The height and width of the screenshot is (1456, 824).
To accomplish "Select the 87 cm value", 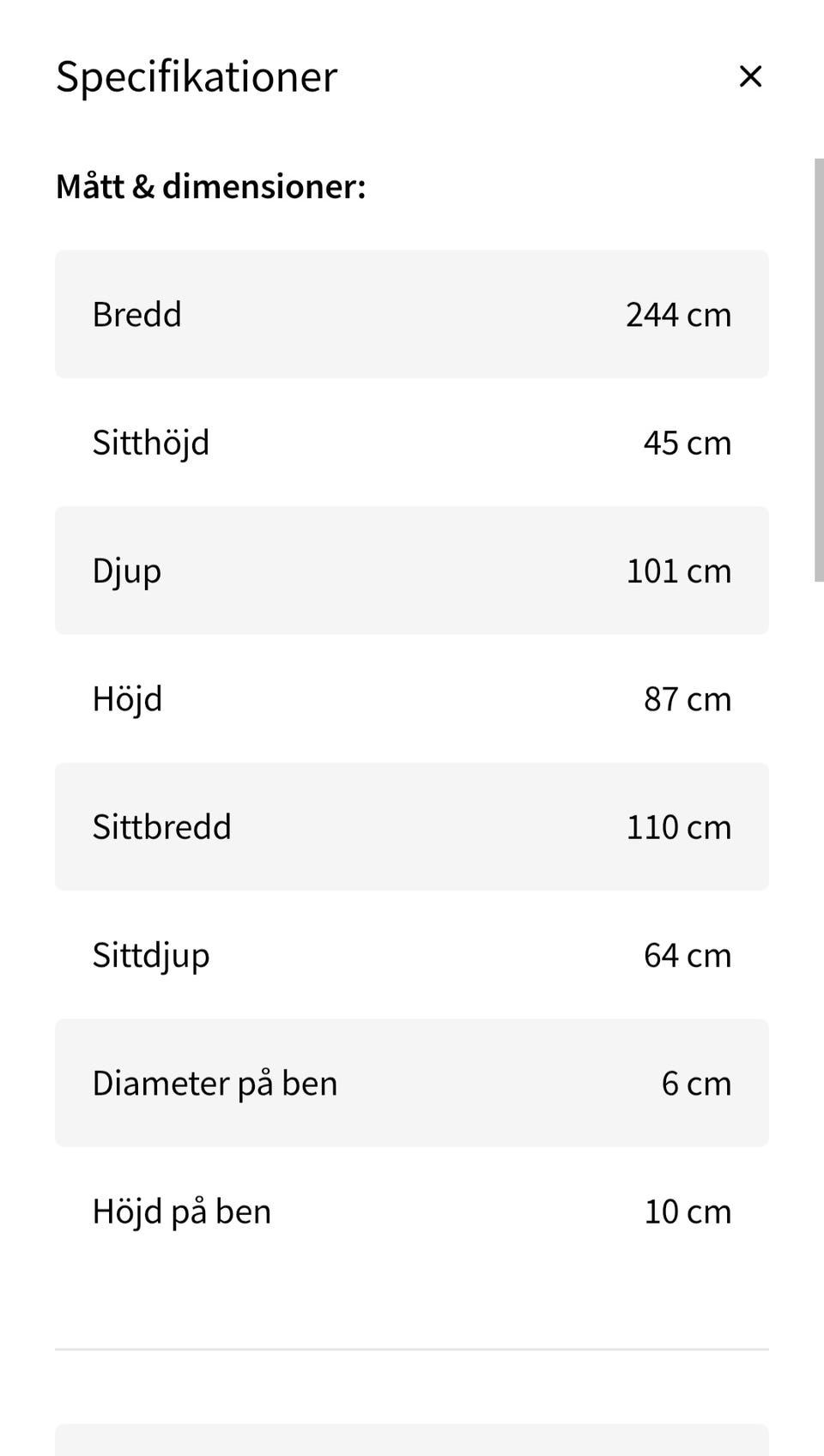I will tap(687, 699).
